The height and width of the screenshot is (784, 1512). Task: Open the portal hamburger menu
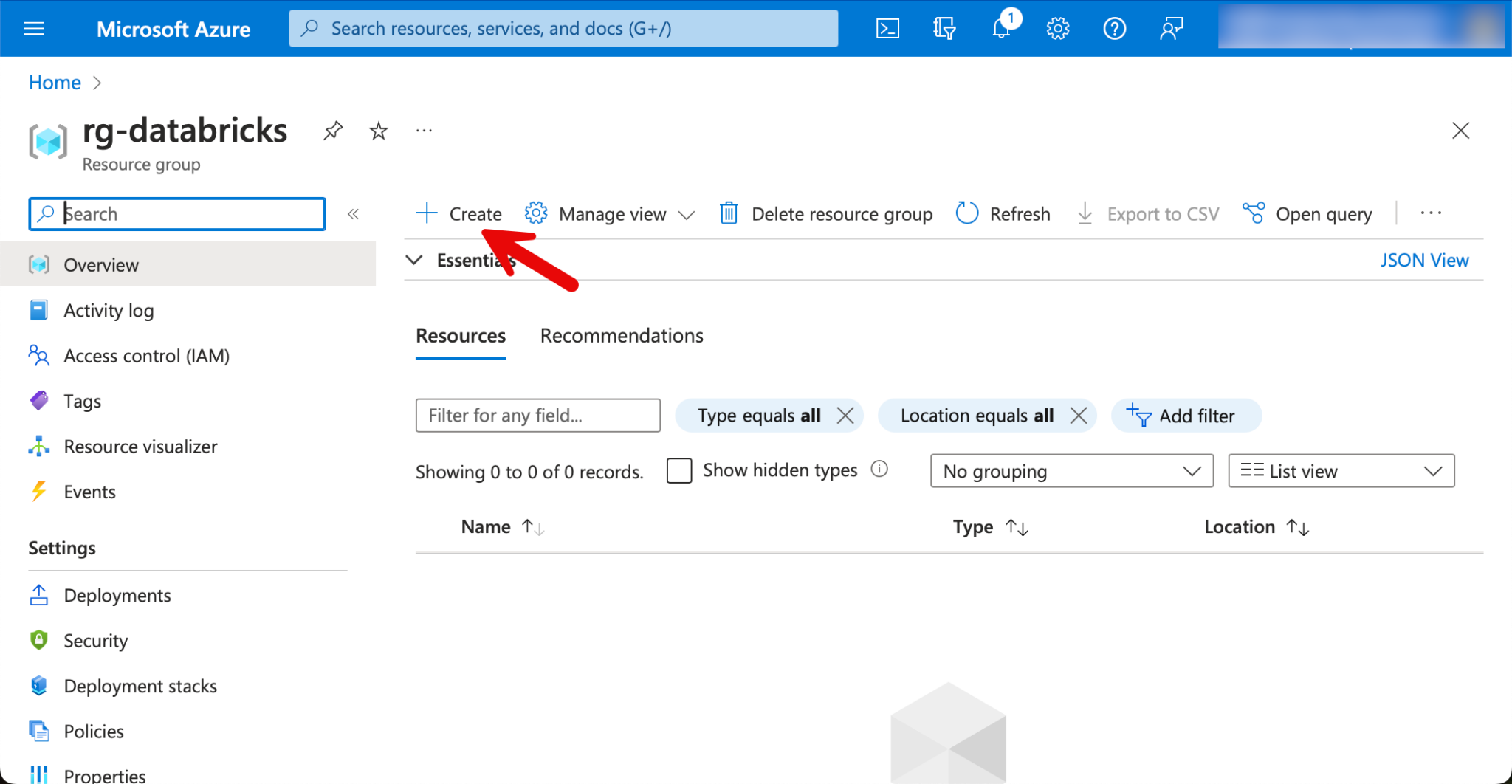pos(34,29)
